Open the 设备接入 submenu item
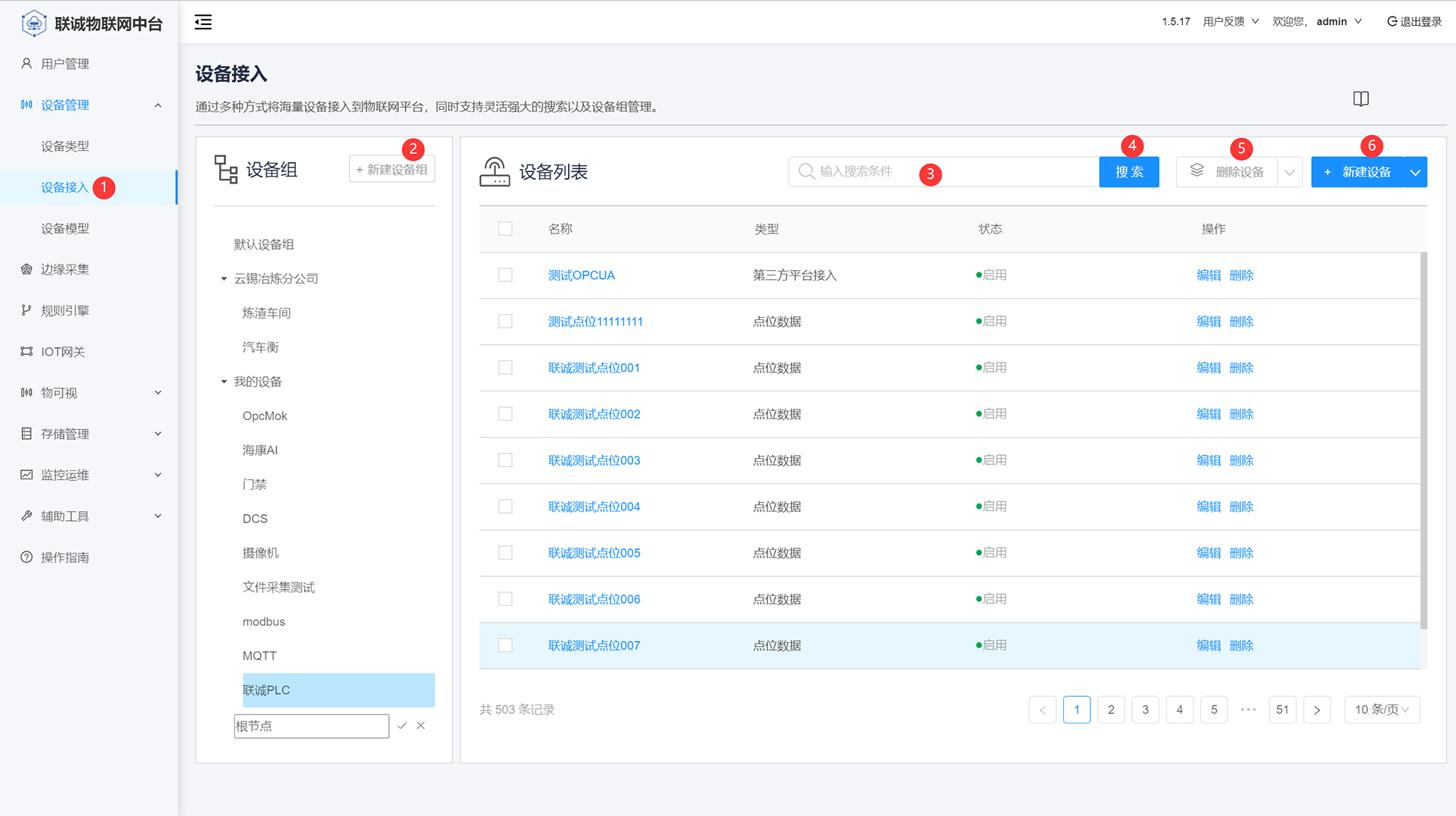The height and width of the screenshot is (816, 1456). 65,187
